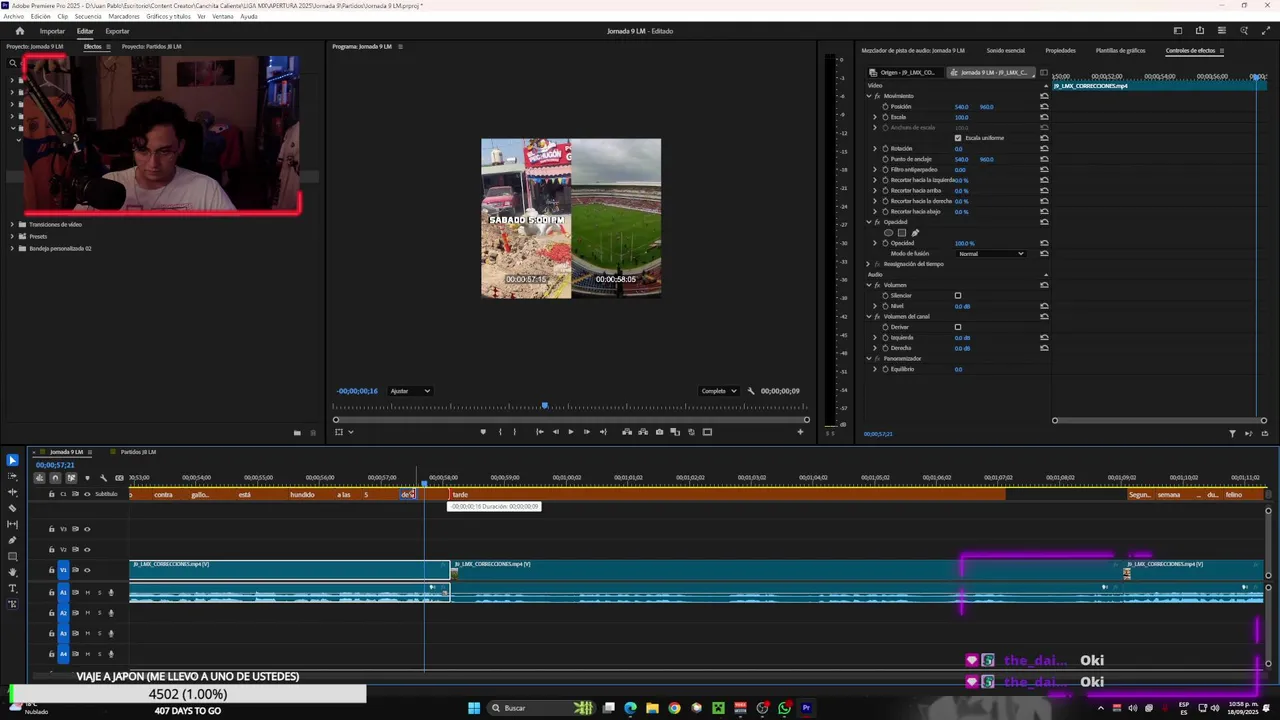The width and height of the screenshot is (1280, 720).
Task: Collapse the Movimiento effect group
Action: pos(869,96)
